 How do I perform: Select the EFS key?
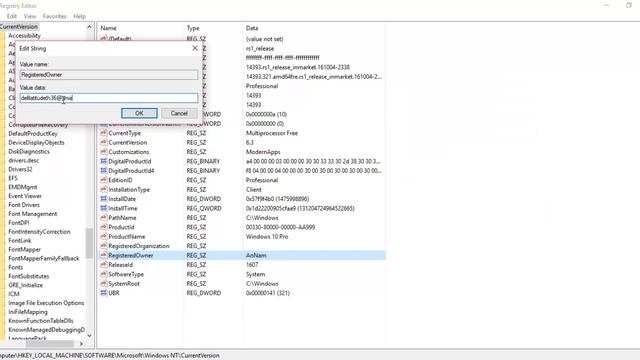coord(13,178)
